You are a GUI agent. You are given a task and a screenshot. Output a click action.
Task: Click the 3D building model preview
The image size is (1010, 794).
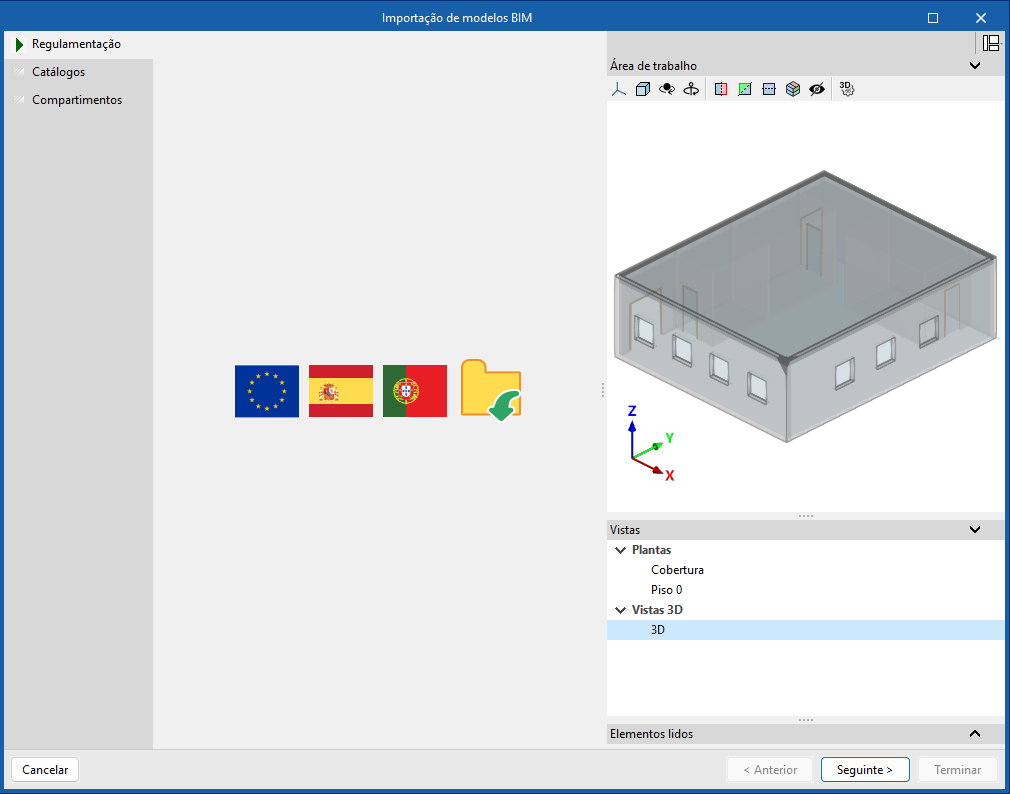(805, 307)
